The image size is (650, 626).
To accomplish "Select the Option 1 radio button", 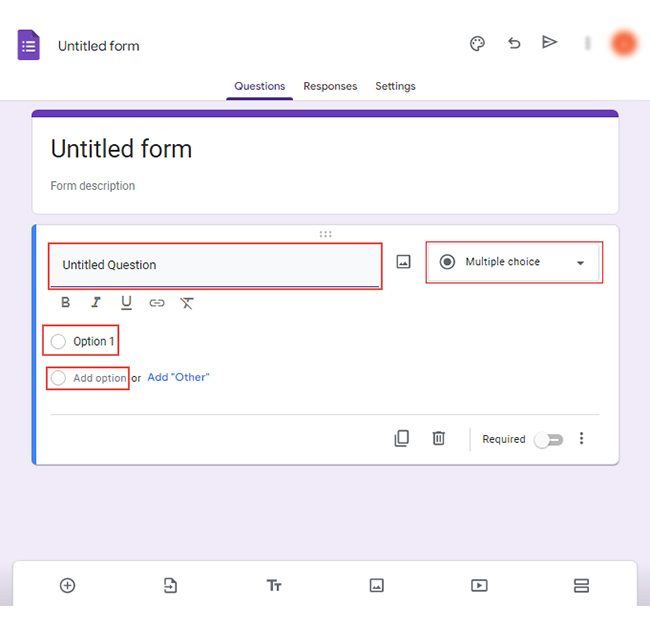I will 58,342.
